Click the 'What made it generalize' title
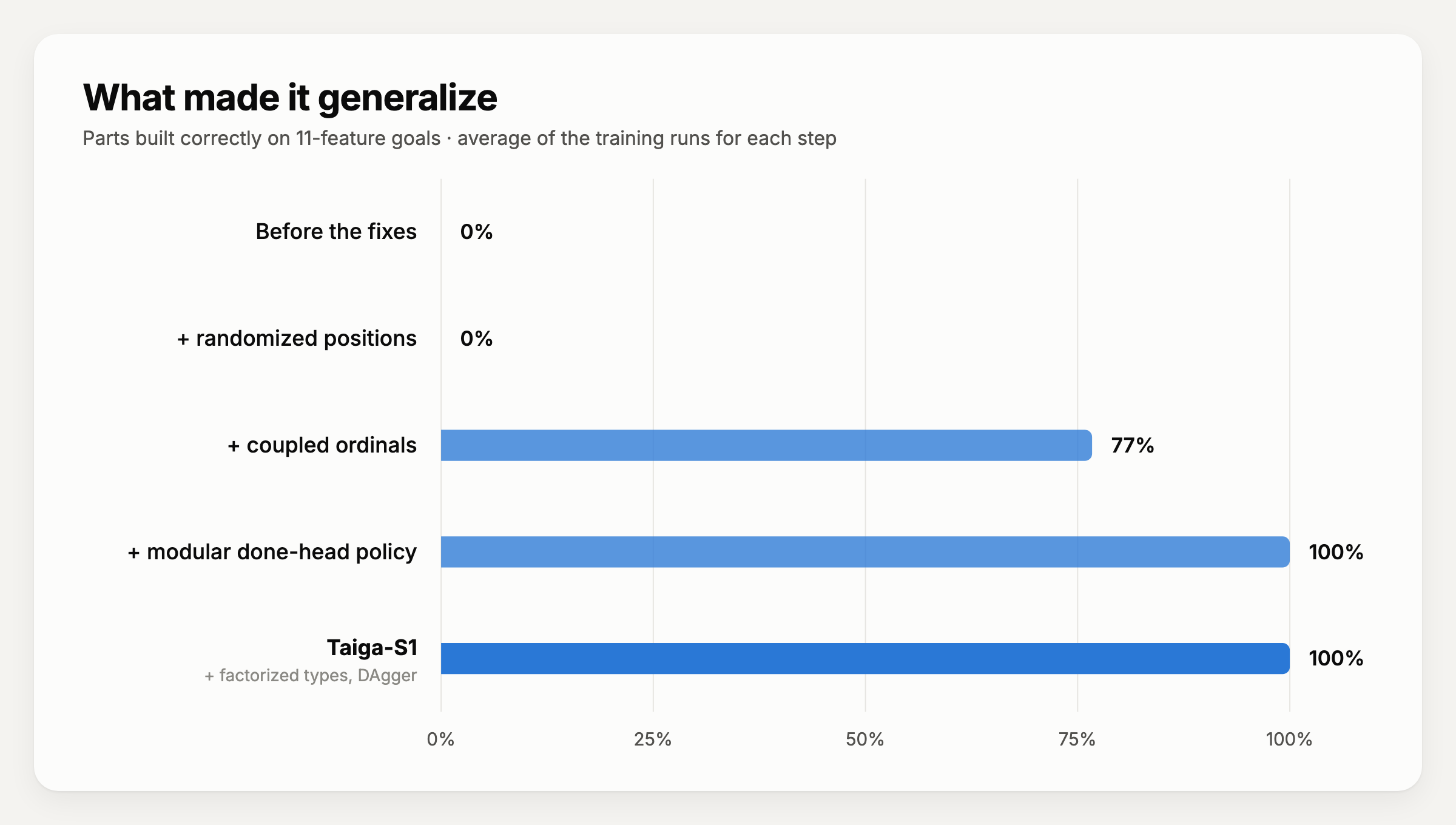This screenshot has height=825, width=1456. click(x=290, y=98)
